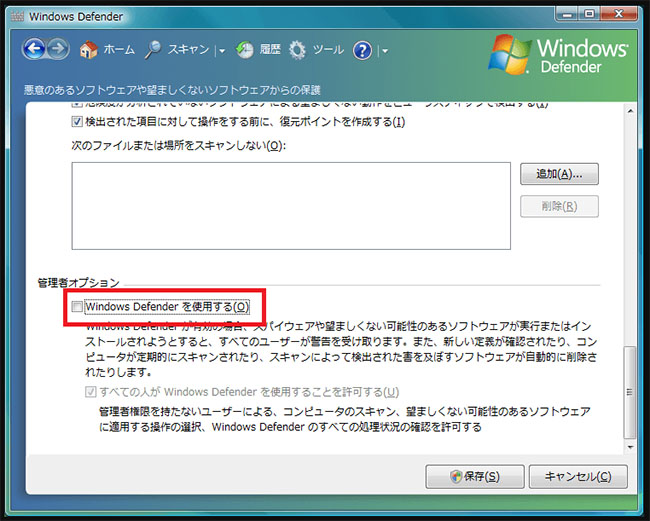Click the 追加(A)... button

point(559,174)
